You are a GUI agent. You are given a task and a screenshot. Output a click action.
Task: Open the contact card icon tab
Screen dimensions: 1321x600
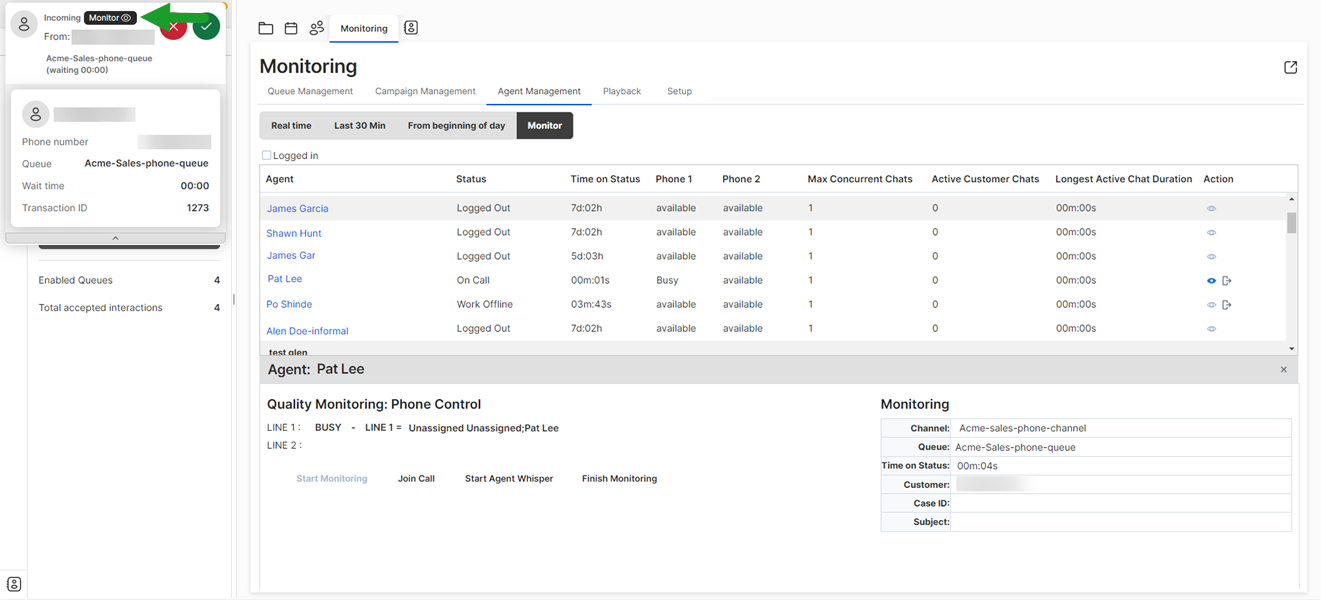pyautogui.click(x=411, y=28)
